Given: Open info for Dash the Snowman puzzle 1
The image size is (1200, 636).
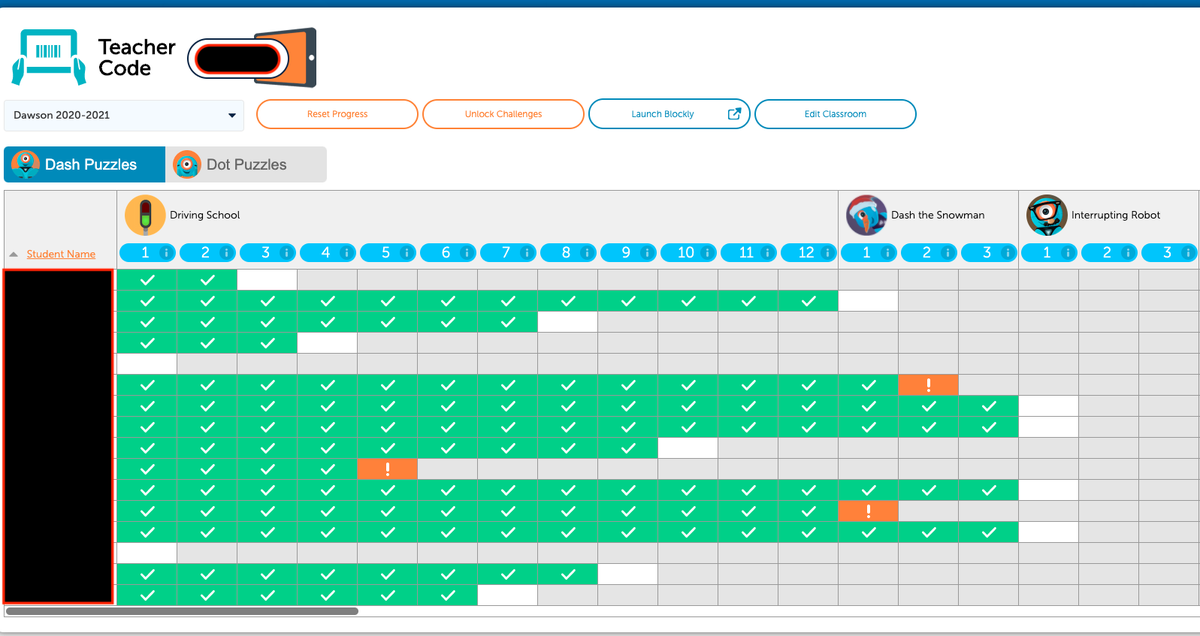Looking at the screenshot, I should [886, 253].
